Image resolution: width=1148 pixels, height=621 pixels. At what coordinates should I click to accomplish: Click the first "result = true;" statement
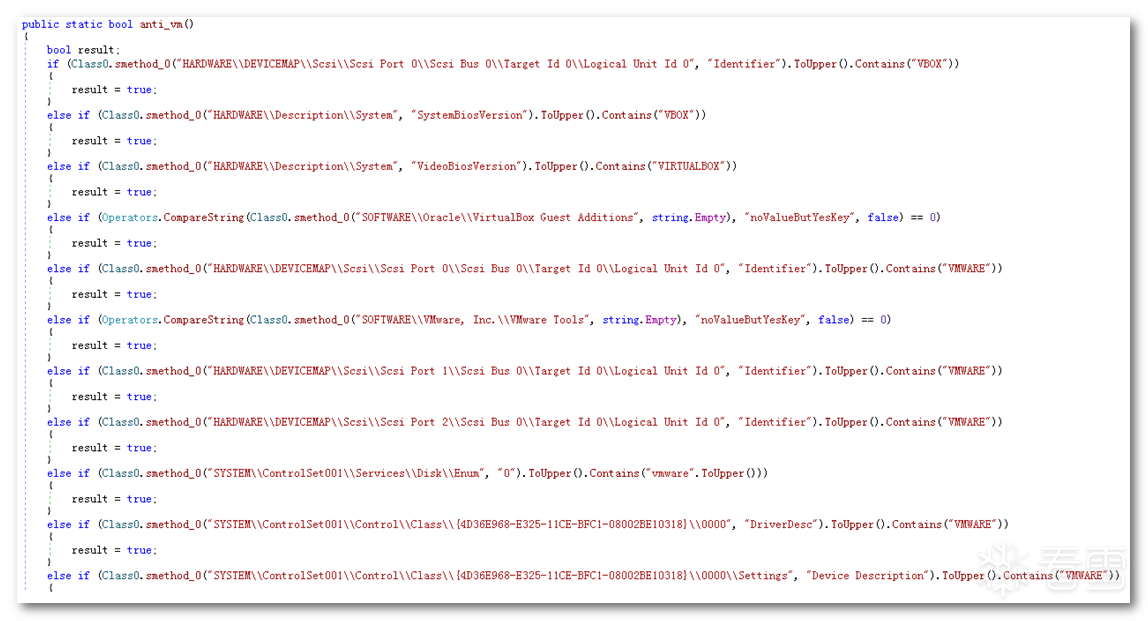pos(114,89)
